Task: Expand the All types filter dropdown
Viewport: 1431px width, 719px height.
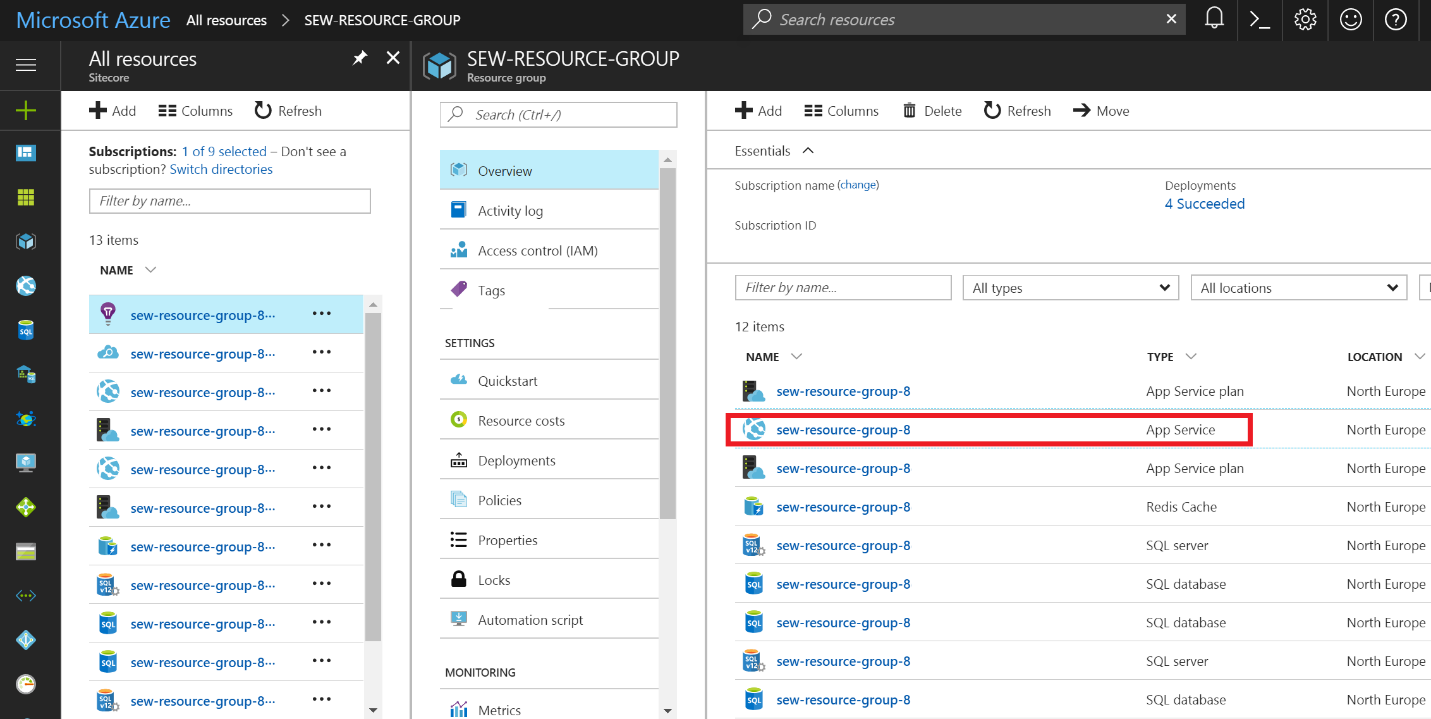Action: click(x=1070, y=287)
